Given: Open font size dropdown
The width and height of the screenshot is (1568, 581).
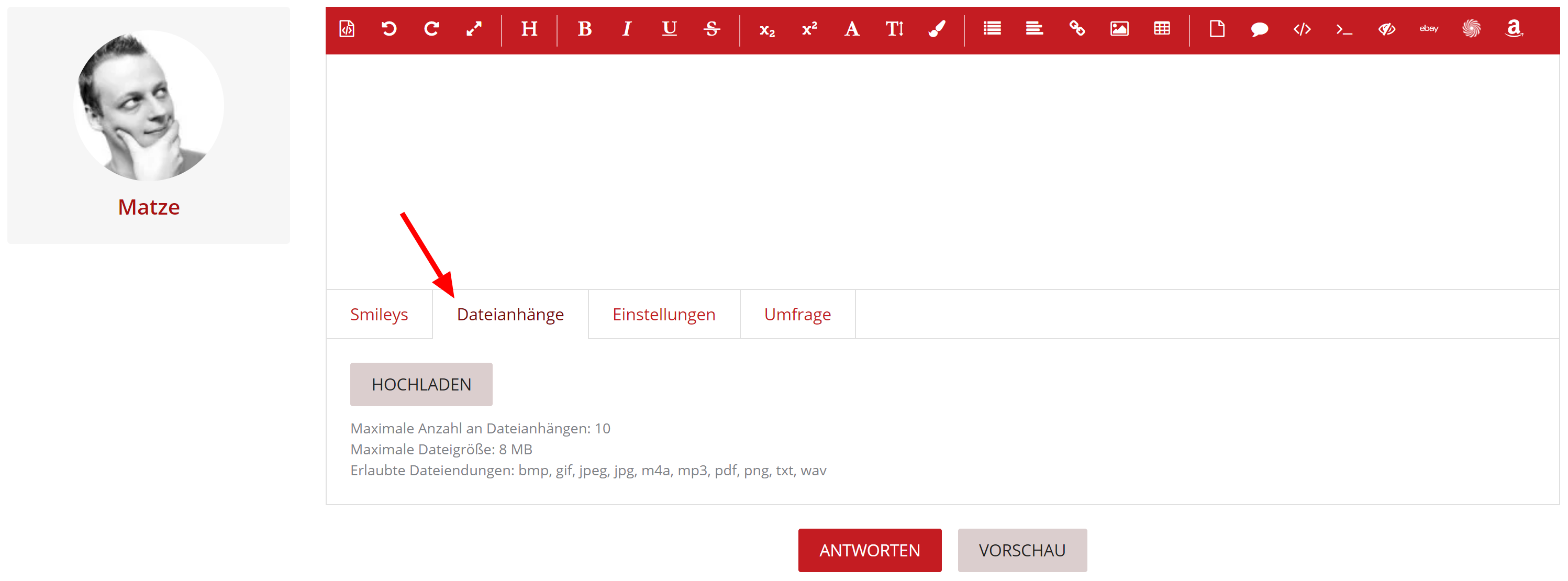Looking at the screenshot, I should 894,29.
